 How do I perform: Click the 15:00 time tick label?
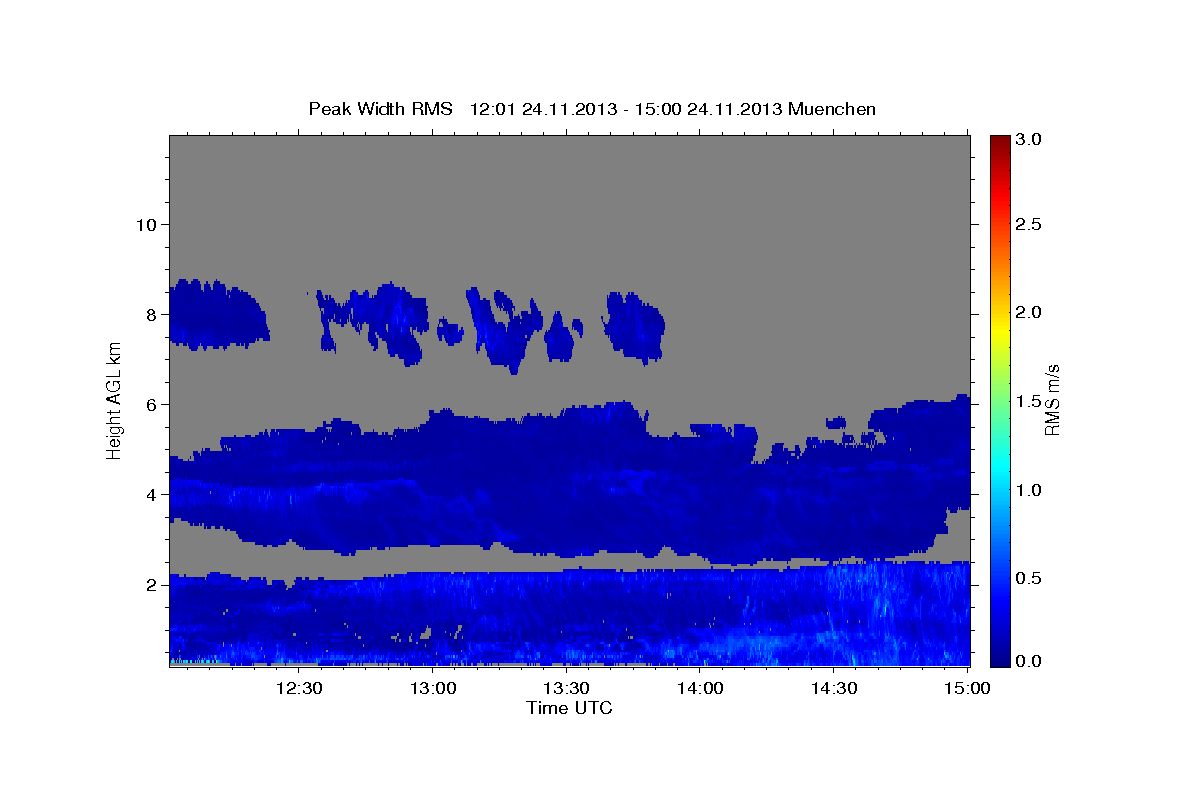(x=967, y=688)
